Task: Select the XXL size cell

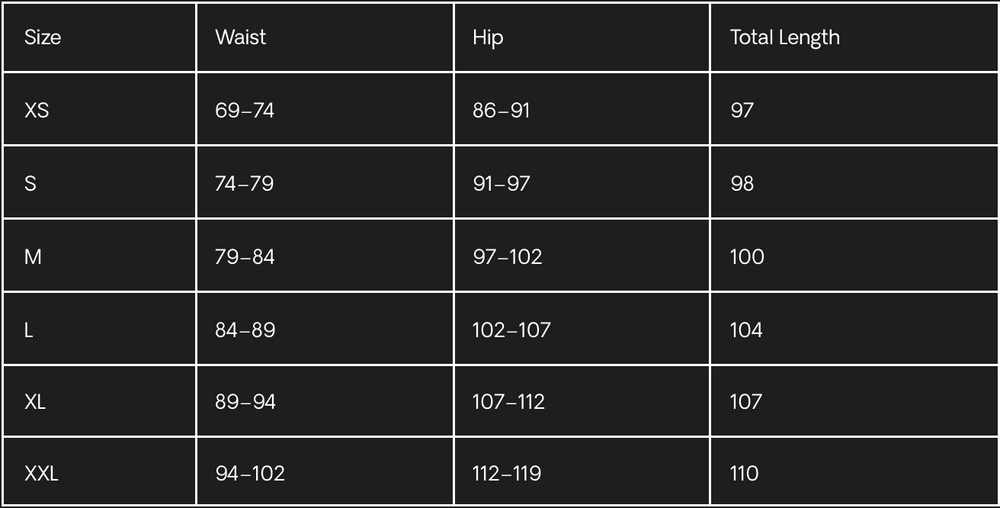Action: pos(41,473)
